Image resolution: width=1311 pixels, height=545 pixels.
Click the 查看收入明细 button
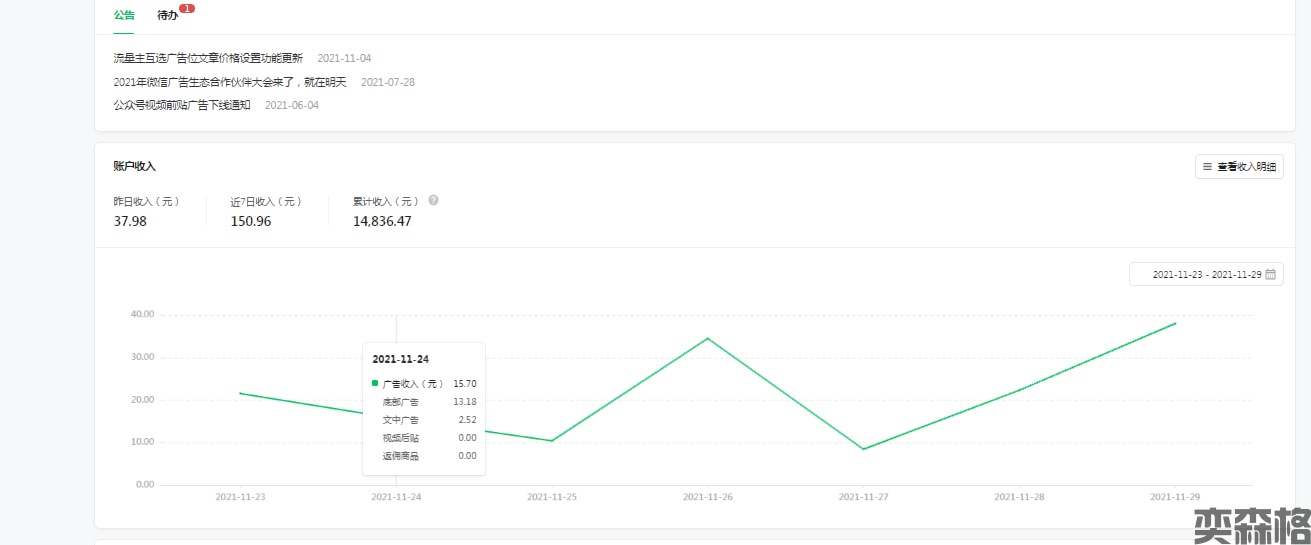(1239, 167)
